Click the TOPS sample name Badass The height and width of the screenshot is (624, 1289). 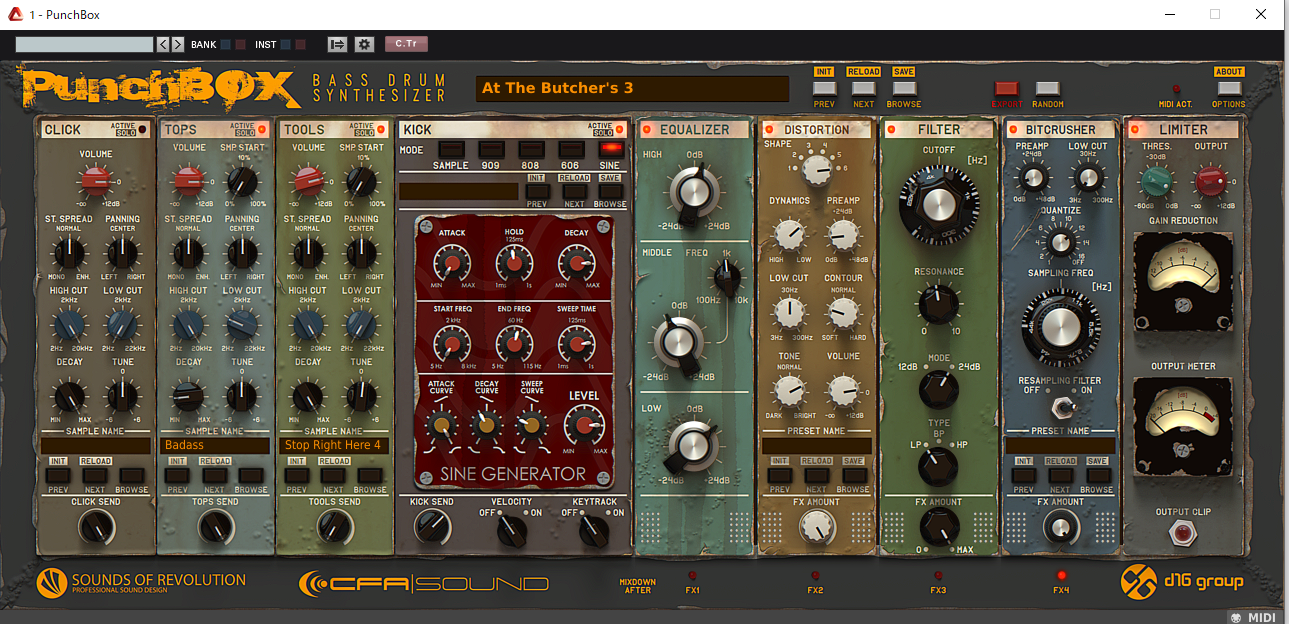215,445
